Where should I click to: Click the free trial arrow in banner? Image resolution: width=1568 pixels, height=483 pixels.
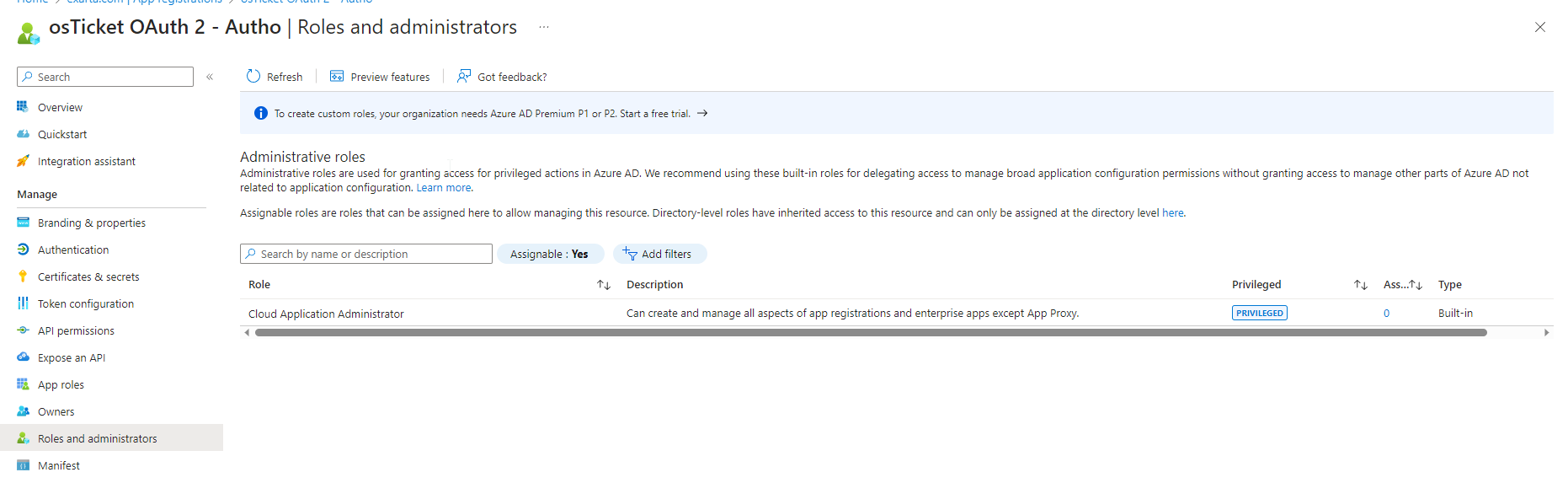tap(702, 114)
